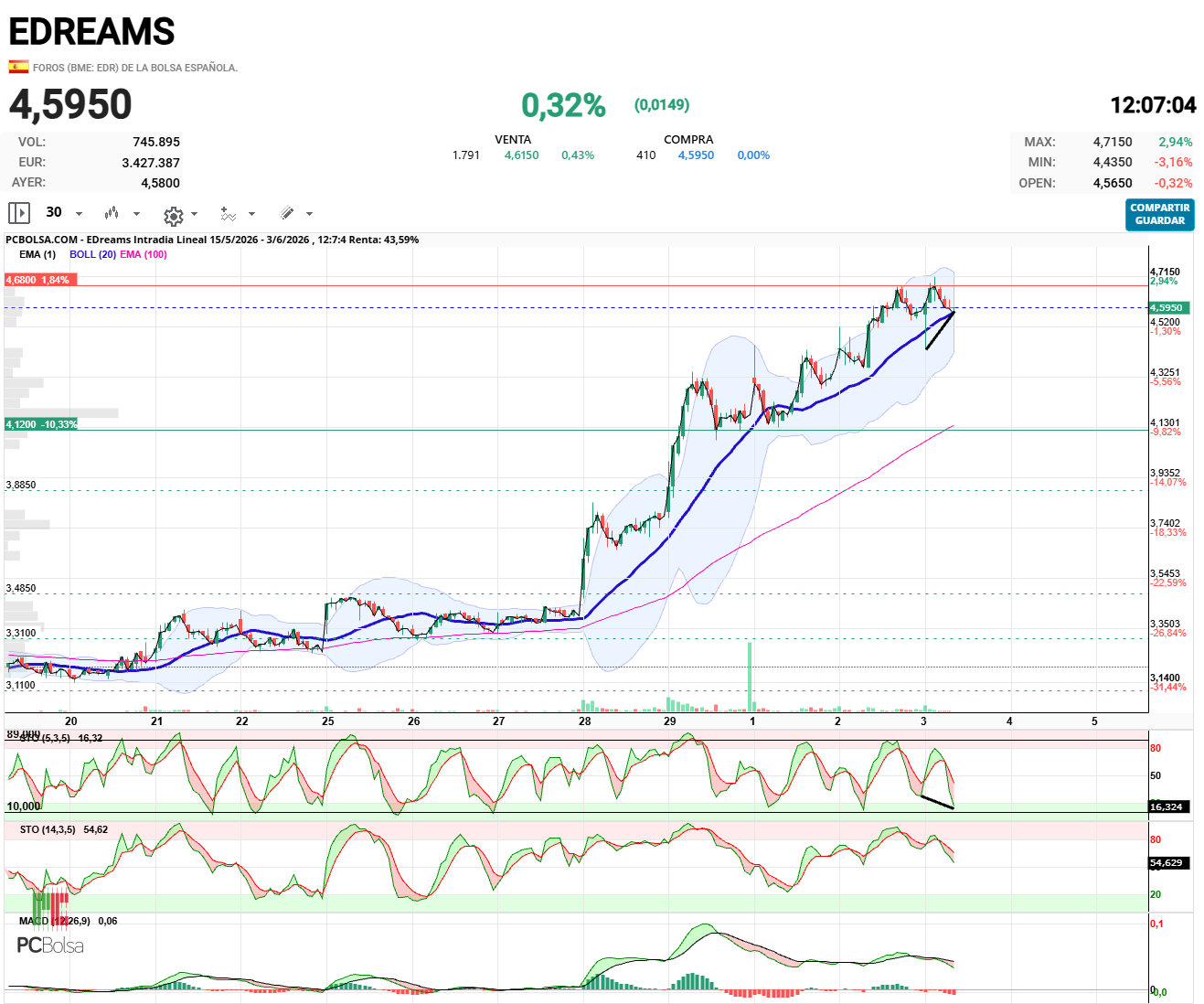Click the VENTA volume 1.791
The width and height of the screenshot is (1204, 1004).
coord(466,155)
